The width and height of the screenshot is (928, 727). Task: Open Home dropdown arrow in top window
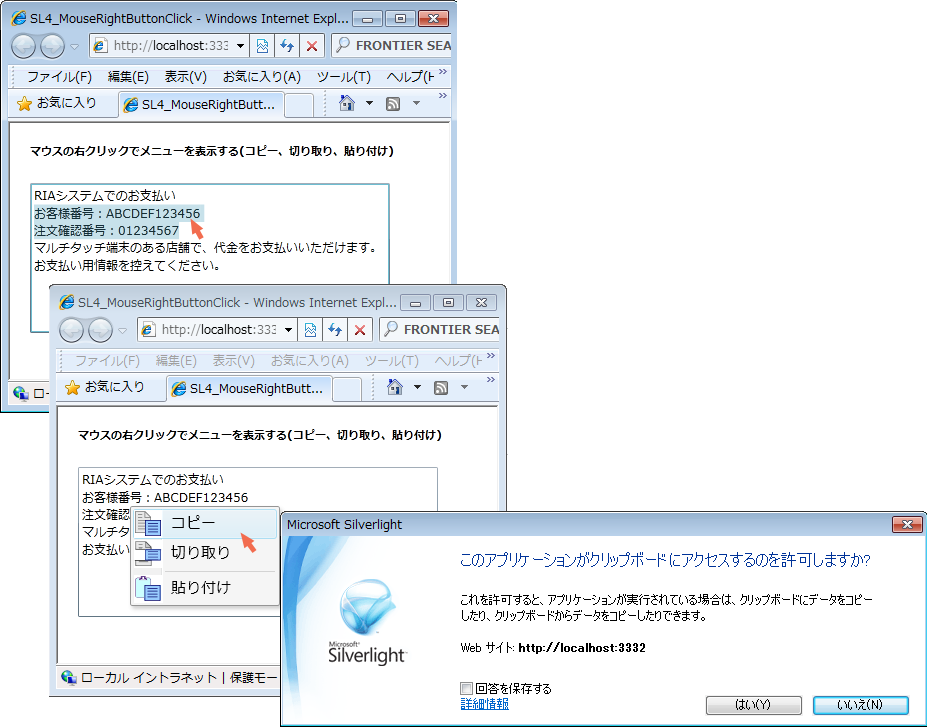[x=369, y=103]
